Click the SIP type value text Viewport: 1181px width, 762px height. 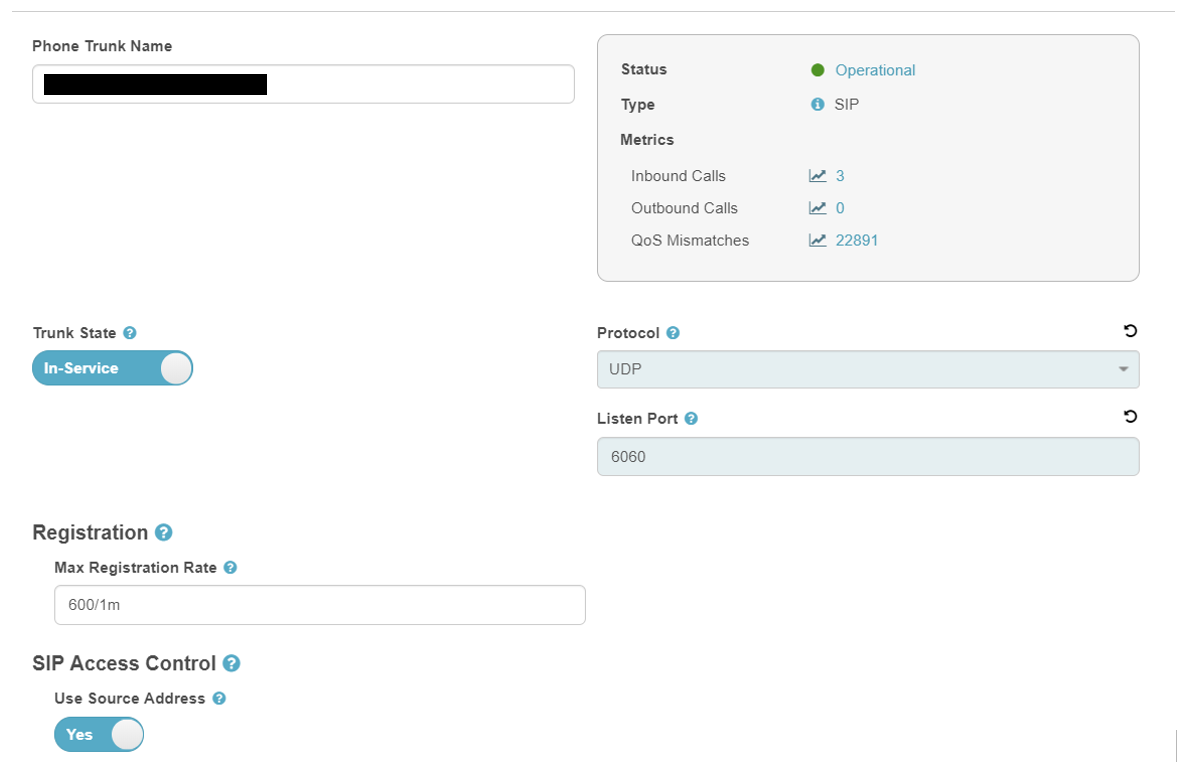pos(847,105)
